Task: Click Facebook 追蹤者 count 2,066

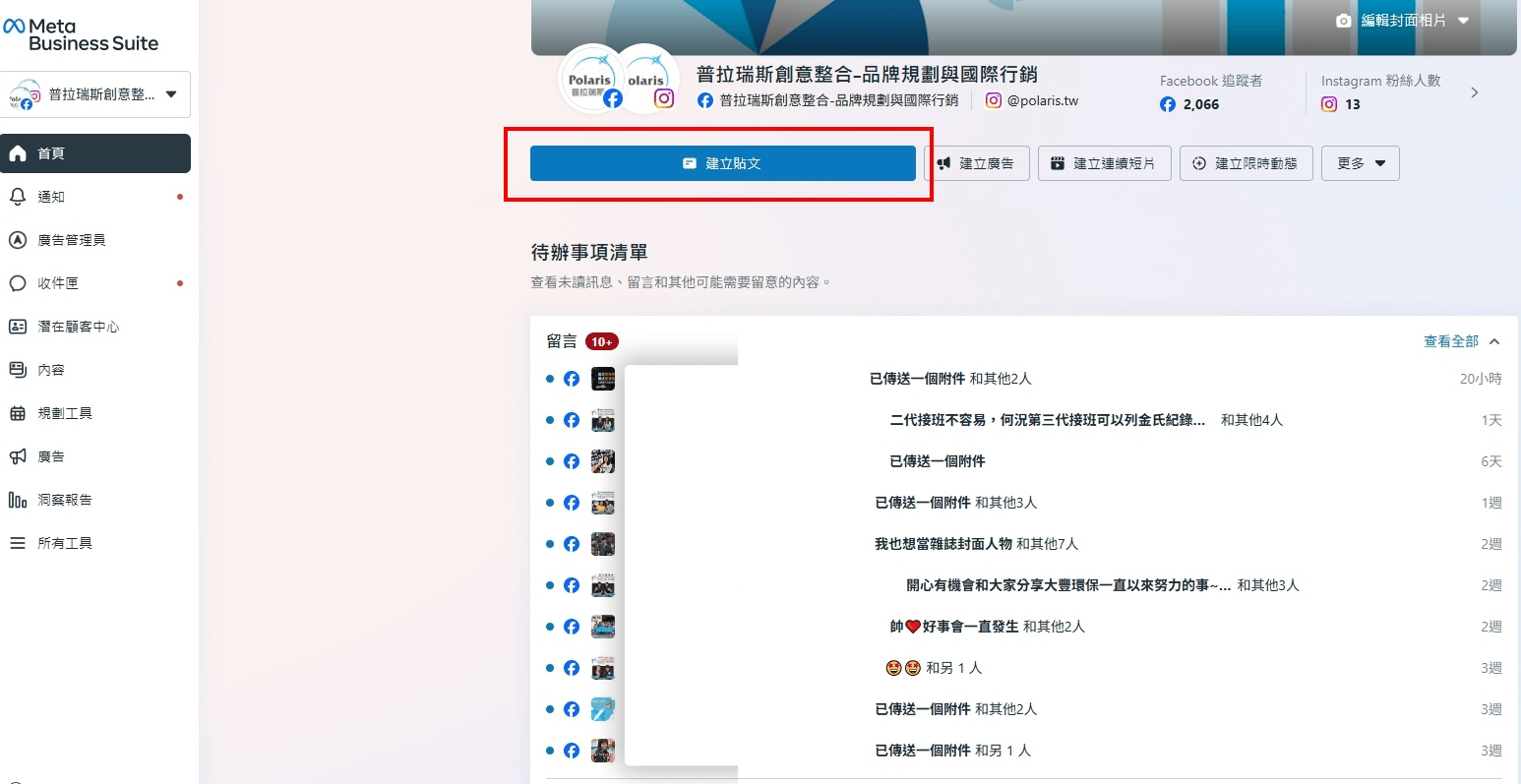Action: click(1189, 104)
